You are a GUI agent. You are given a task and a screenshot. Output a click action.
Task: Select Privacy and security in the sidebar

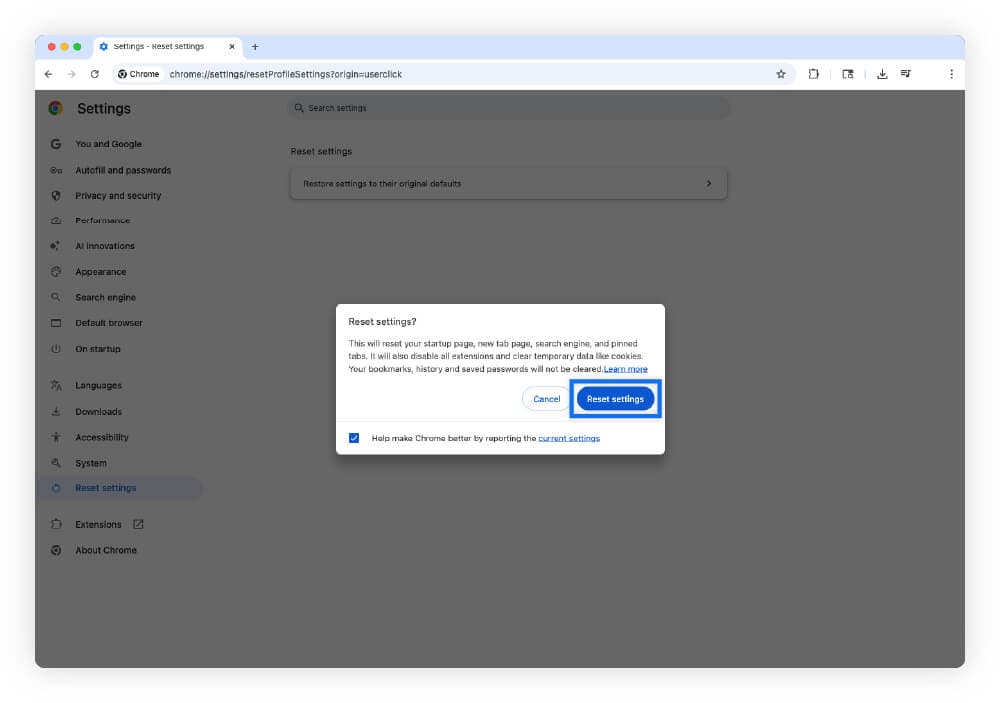point(118,195)
